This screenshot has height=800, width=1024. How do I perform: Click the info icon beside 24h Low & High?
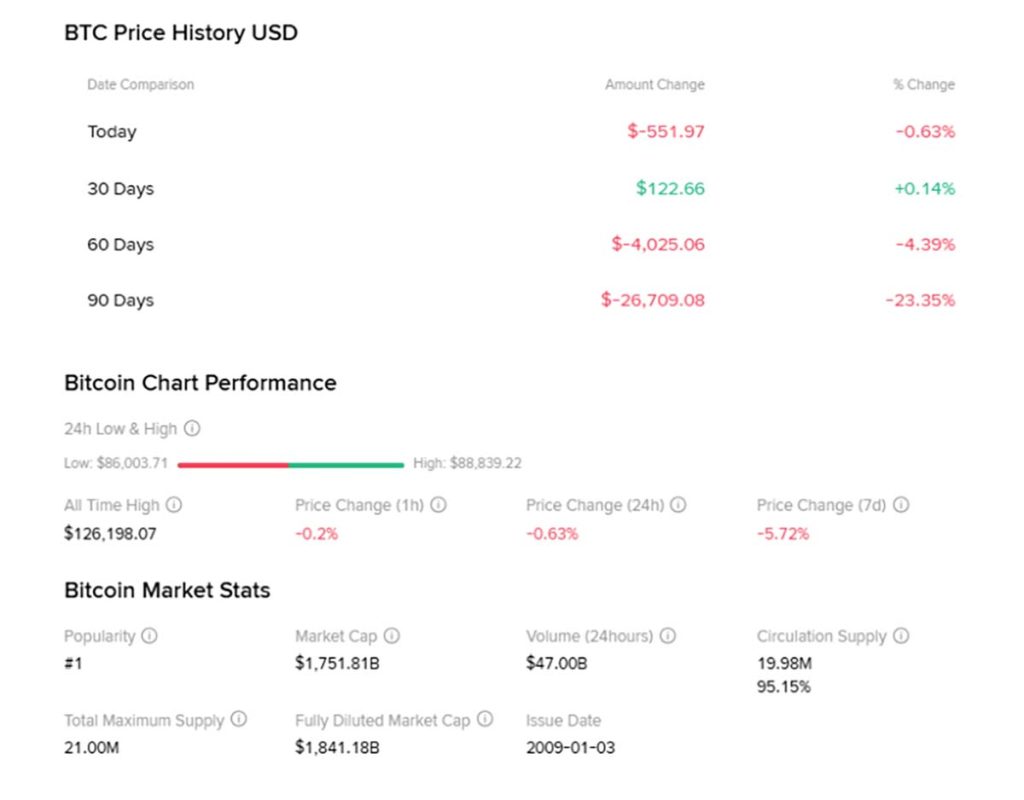pyautogui.click(x=192, y=429)
